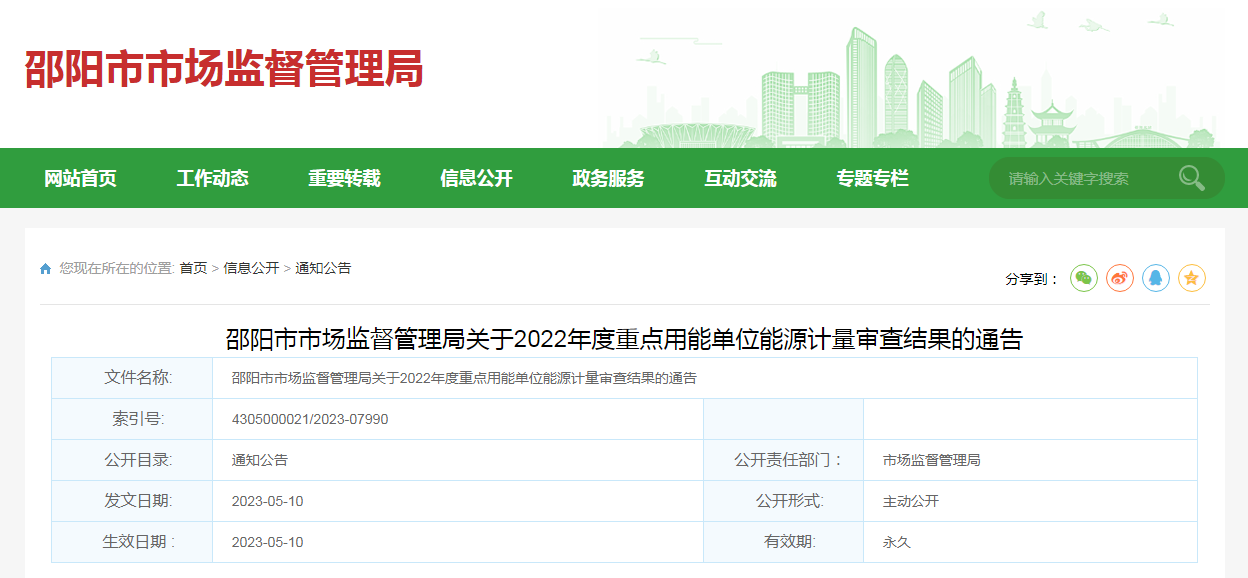Click the responsible department value 市场监督管理局

[x=932, y=460]
